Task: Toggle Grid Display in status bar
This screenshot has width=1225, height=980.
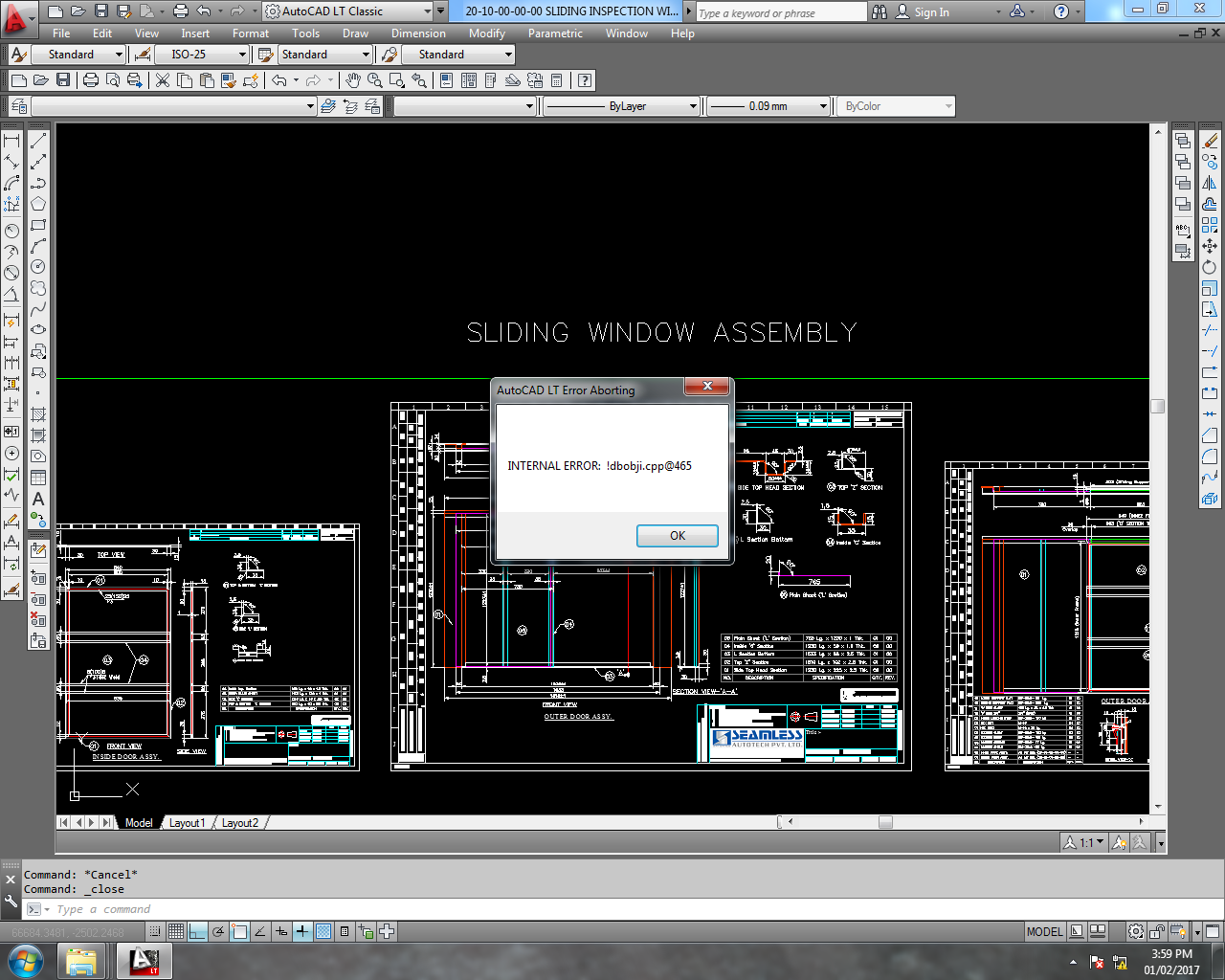Action: pos(176,931)
